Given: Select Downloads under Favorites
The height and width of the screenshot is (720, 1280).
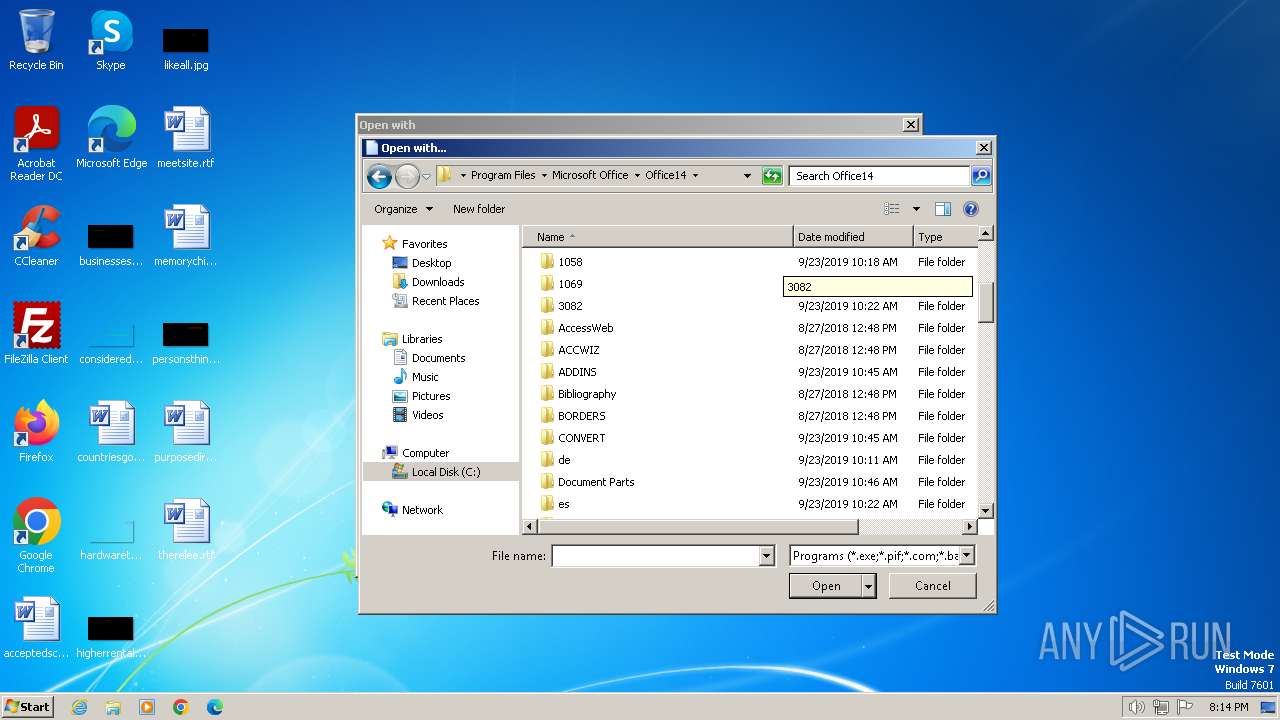Looking at the screenshot, I should pyautogui.click(x=438, y=282).
